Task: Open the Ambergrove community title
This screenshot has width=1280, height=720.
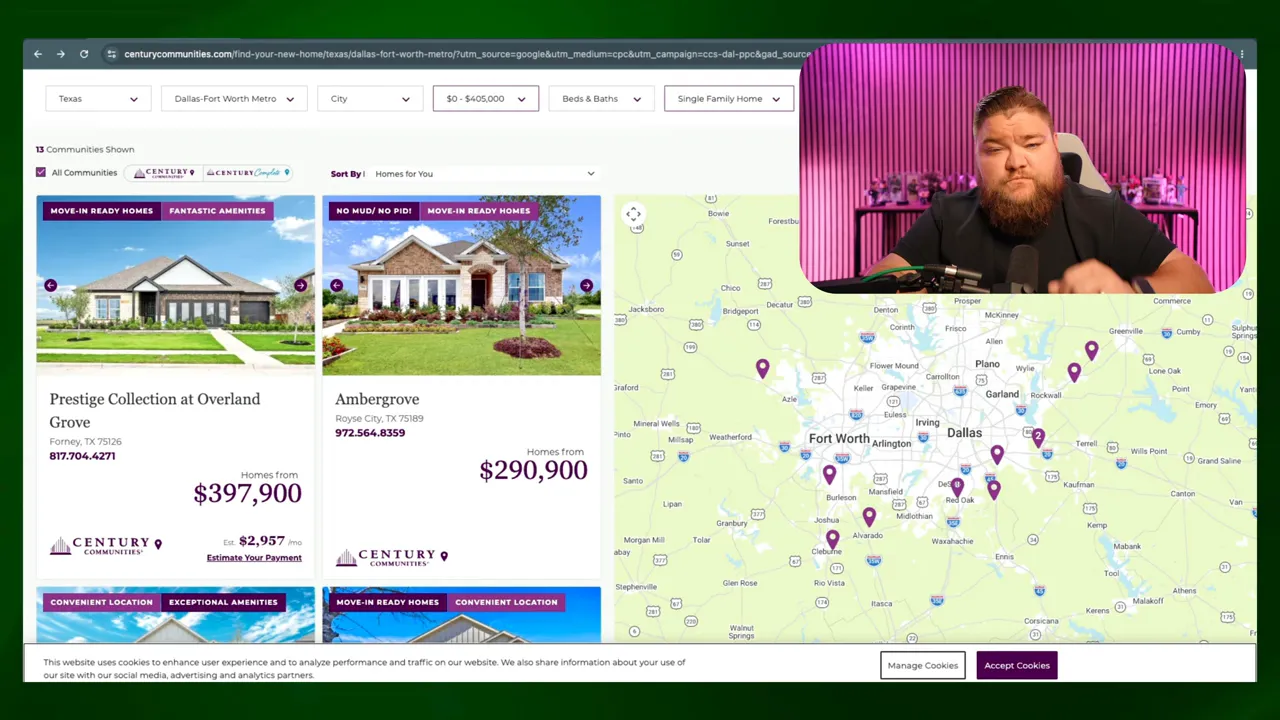Action: click(377, 399)
